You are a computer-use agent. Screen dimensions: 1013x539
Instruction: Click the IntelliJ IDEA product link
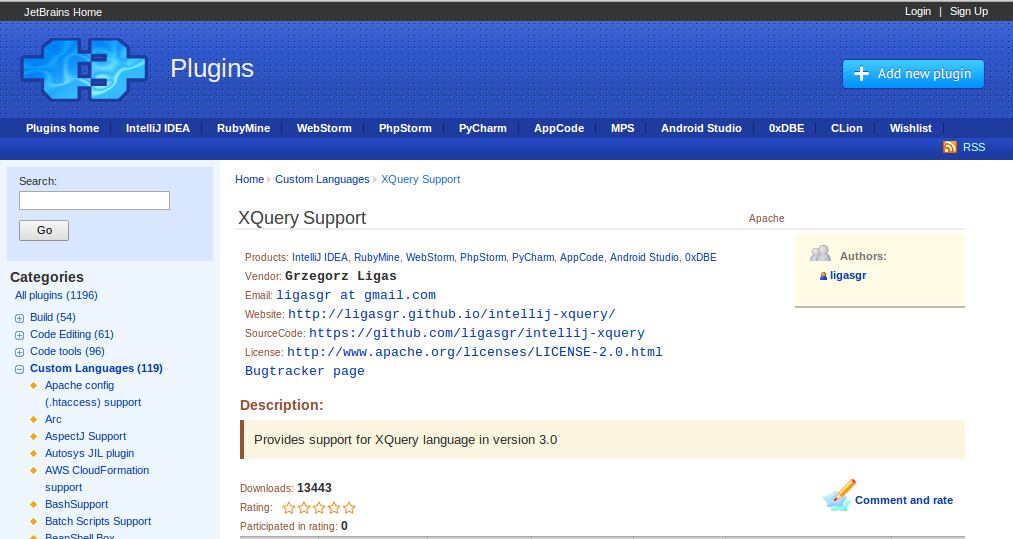(x=320, y=257)
